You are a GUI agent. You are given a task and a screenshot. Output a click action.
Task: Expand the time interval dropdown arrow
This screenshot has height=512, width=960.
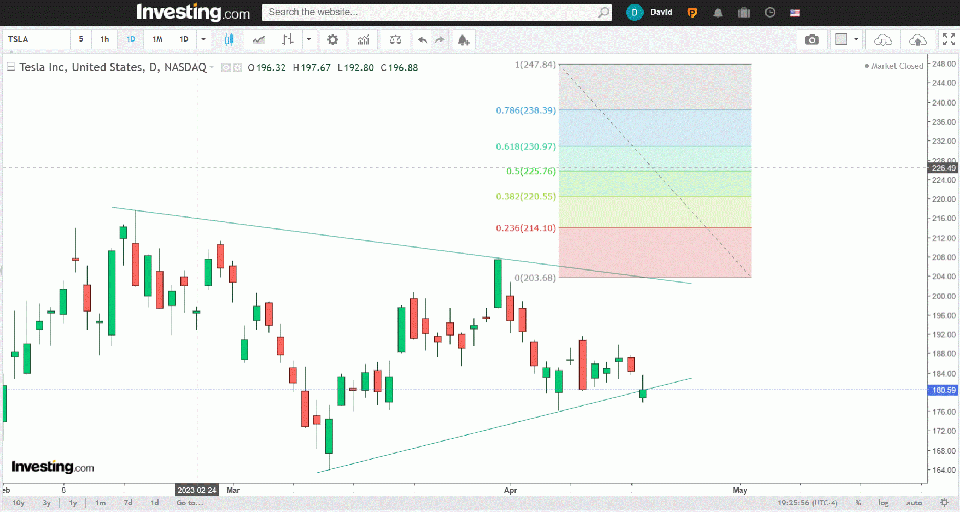pyautogui.click(x=204, y=40)
